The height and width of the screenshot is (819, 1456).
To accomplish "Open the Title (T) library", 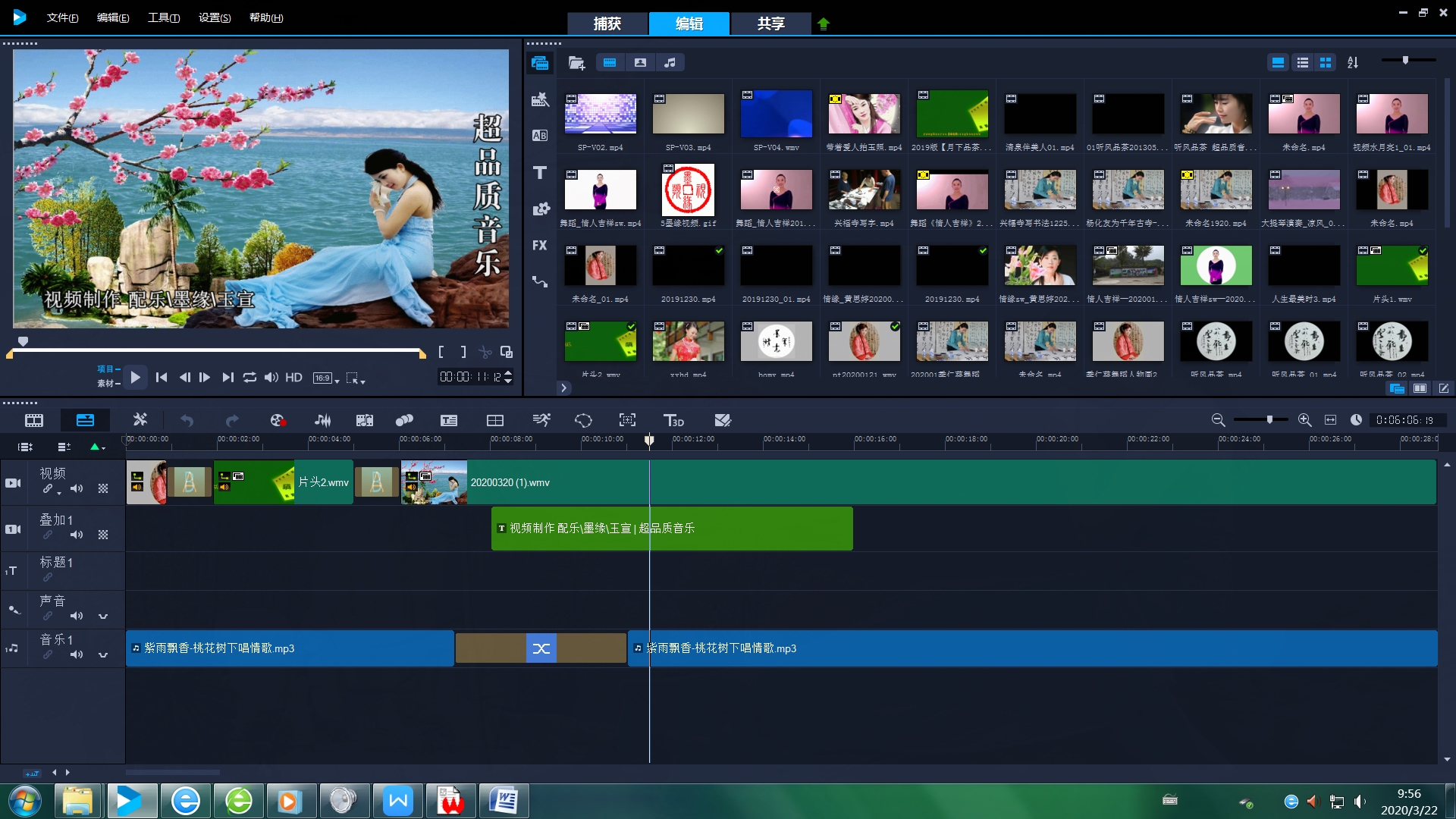I will tap(540, 173).
